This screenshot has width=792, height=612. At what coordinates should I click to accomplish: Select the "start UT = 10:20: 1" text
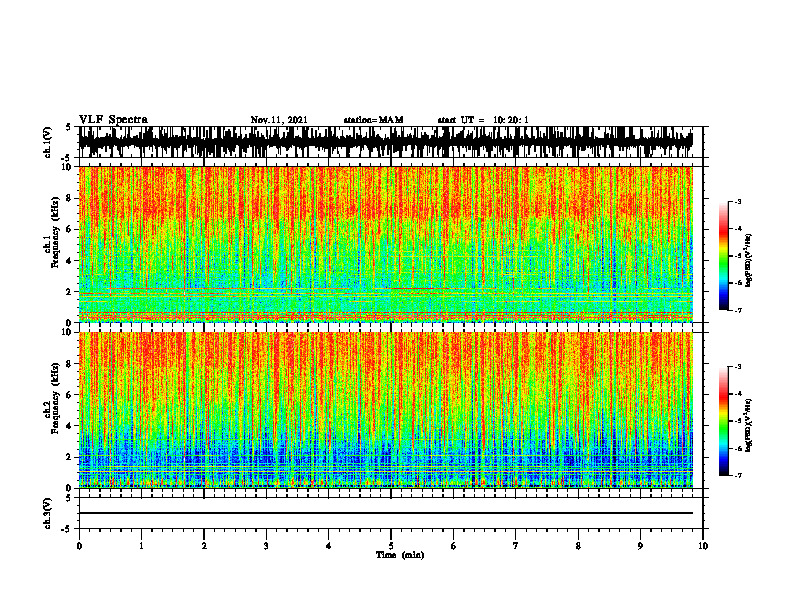[x=483, y=120]
